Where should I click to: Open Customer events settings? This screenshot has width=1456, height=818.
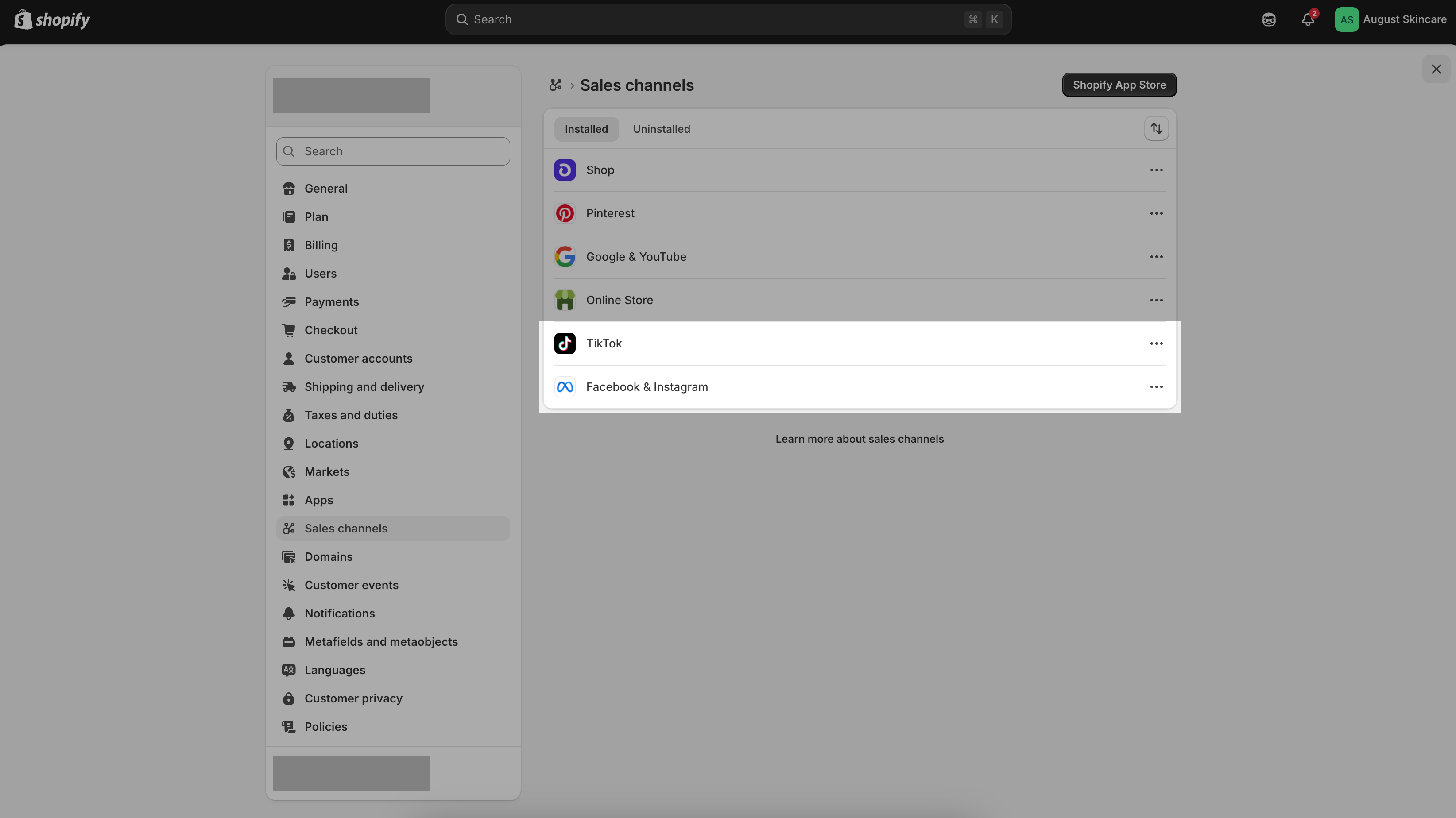point(393,585)
